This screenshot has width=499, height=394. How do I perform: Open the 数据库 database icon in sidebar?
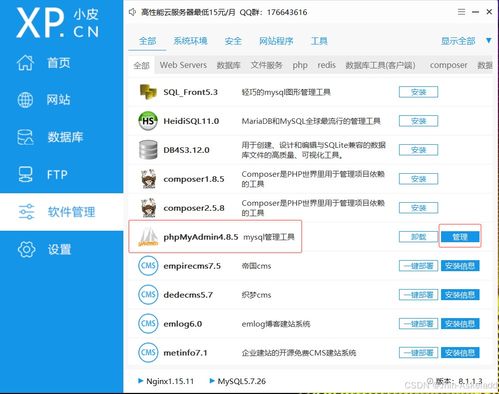[x=25, y=137]
